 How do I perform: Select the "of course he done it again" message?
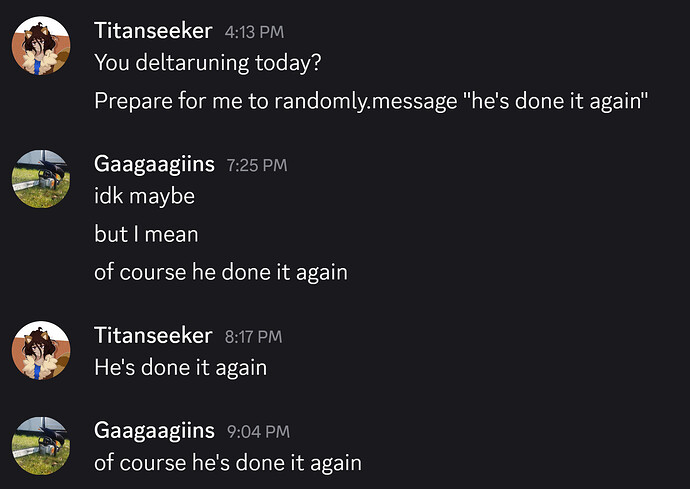pos(221,272)
